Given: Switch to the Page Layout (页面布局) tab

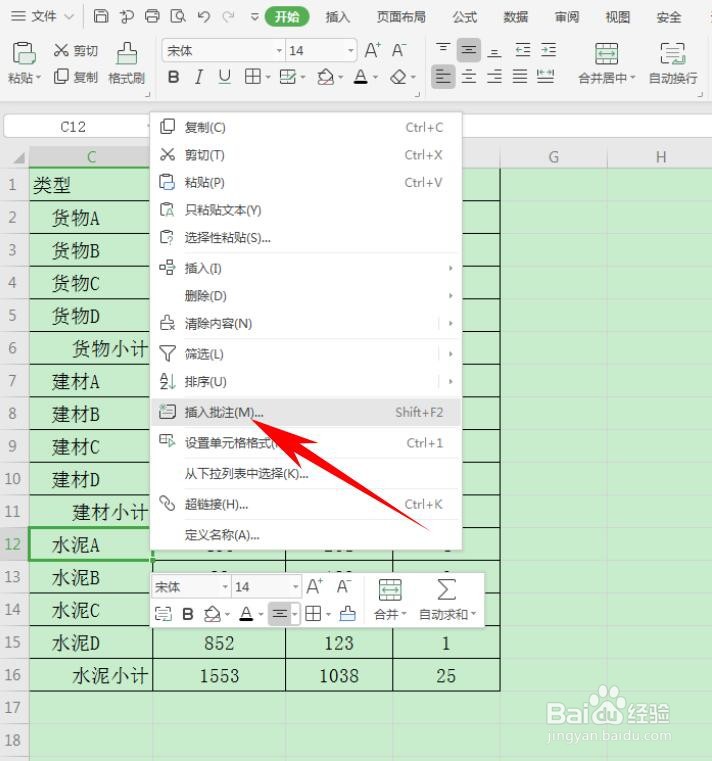Looking at the screenshot, I should point(401,17).
